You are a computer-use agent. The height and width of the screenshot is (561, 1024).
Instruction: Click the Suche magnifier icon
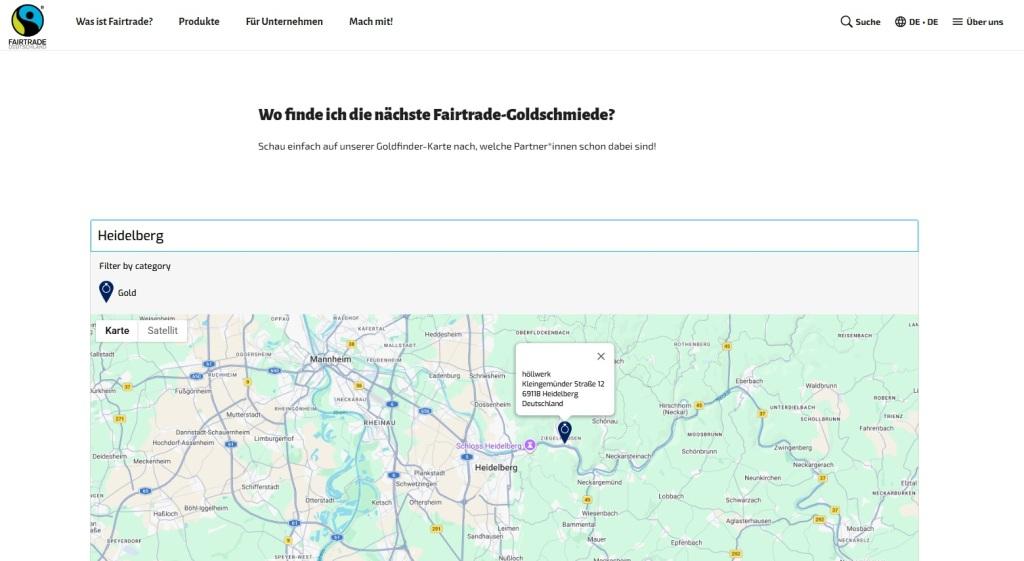[846, 22]
